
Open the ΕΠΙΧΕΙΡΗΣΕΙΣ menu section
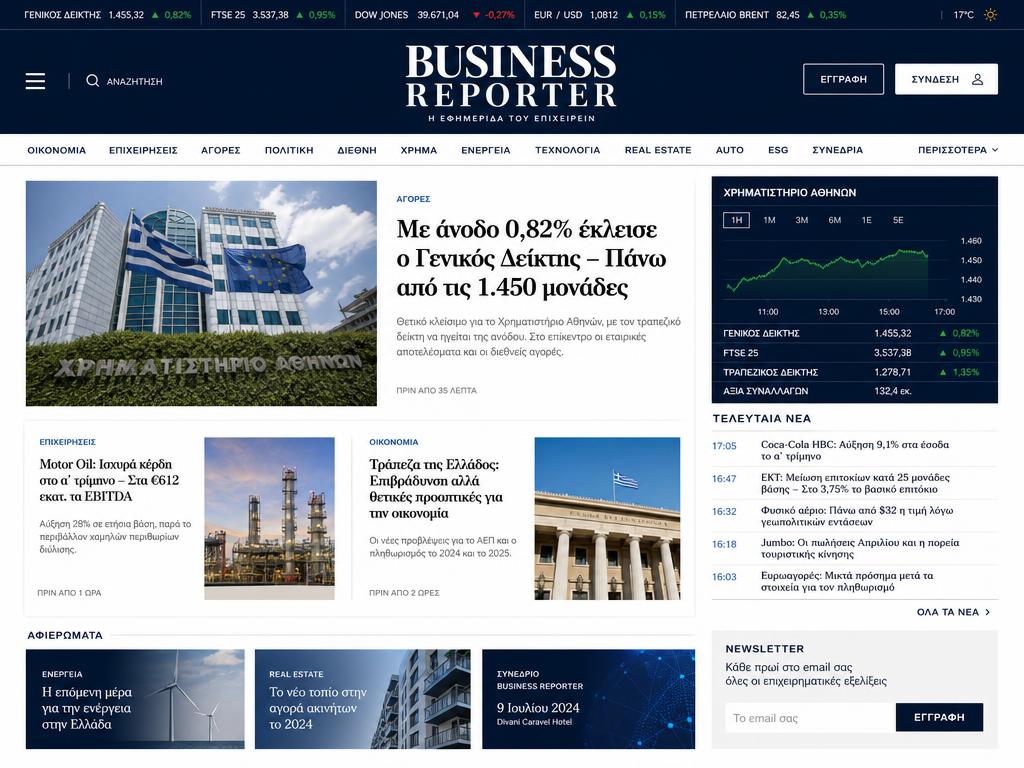(x=143, y=150)
